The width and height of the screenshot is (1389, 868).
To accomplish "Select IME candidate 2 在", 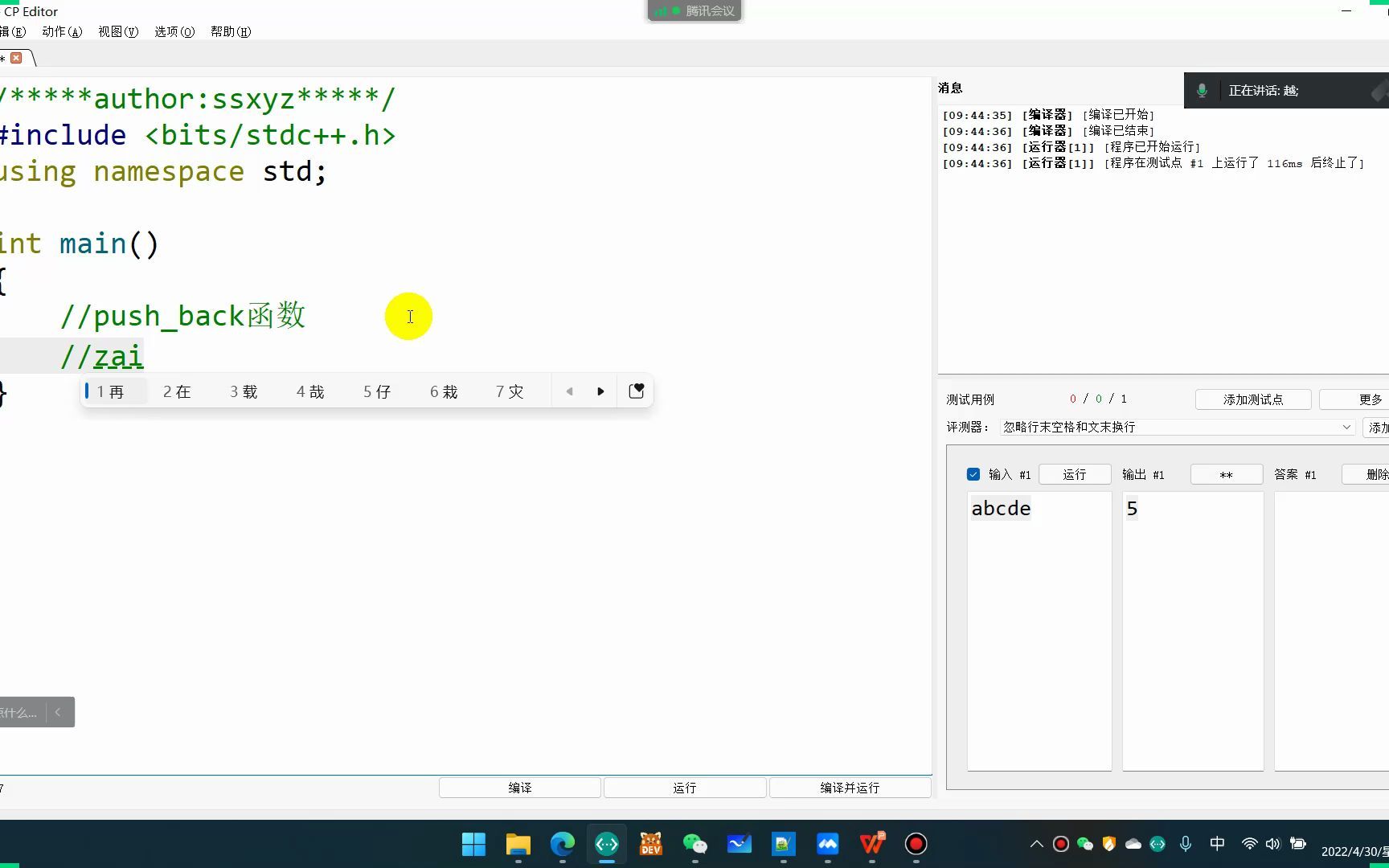I will coord(177,391).
